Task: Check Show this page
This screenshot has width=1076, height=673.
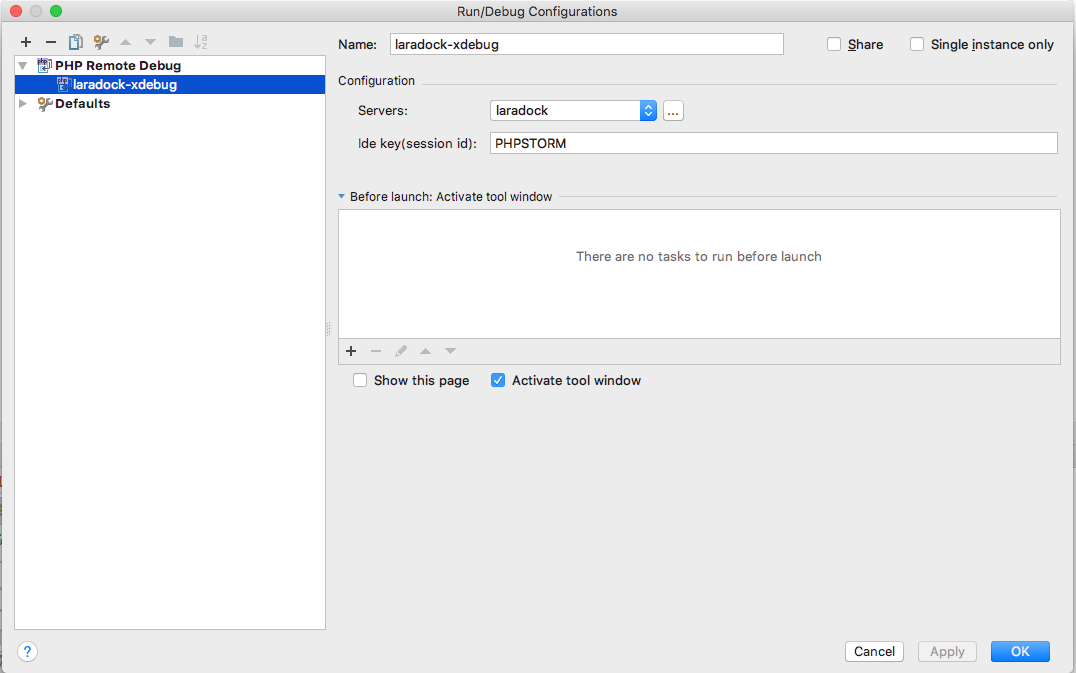Action: (x=359, y=380)
